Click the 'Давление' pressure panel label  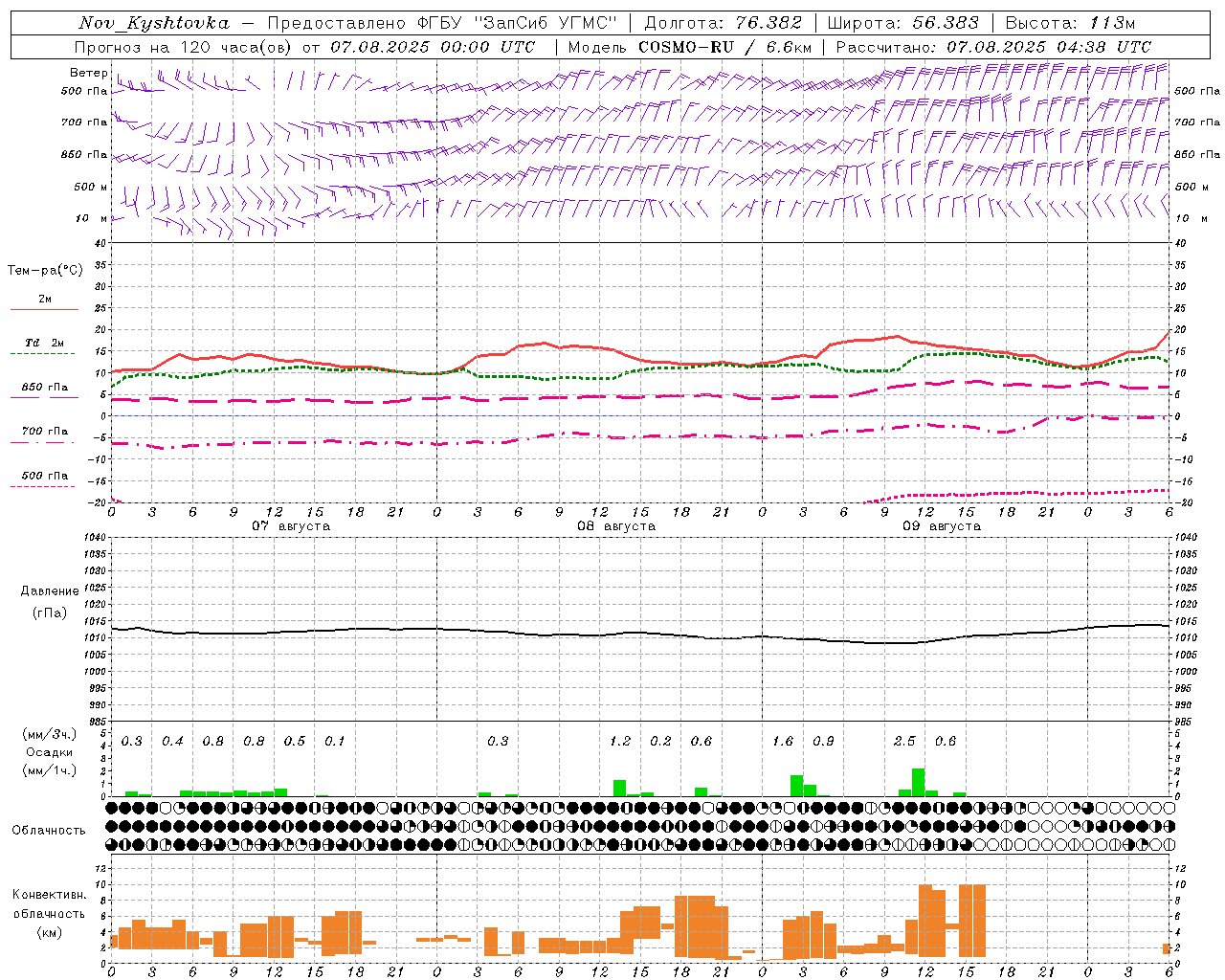pos(50,591)
